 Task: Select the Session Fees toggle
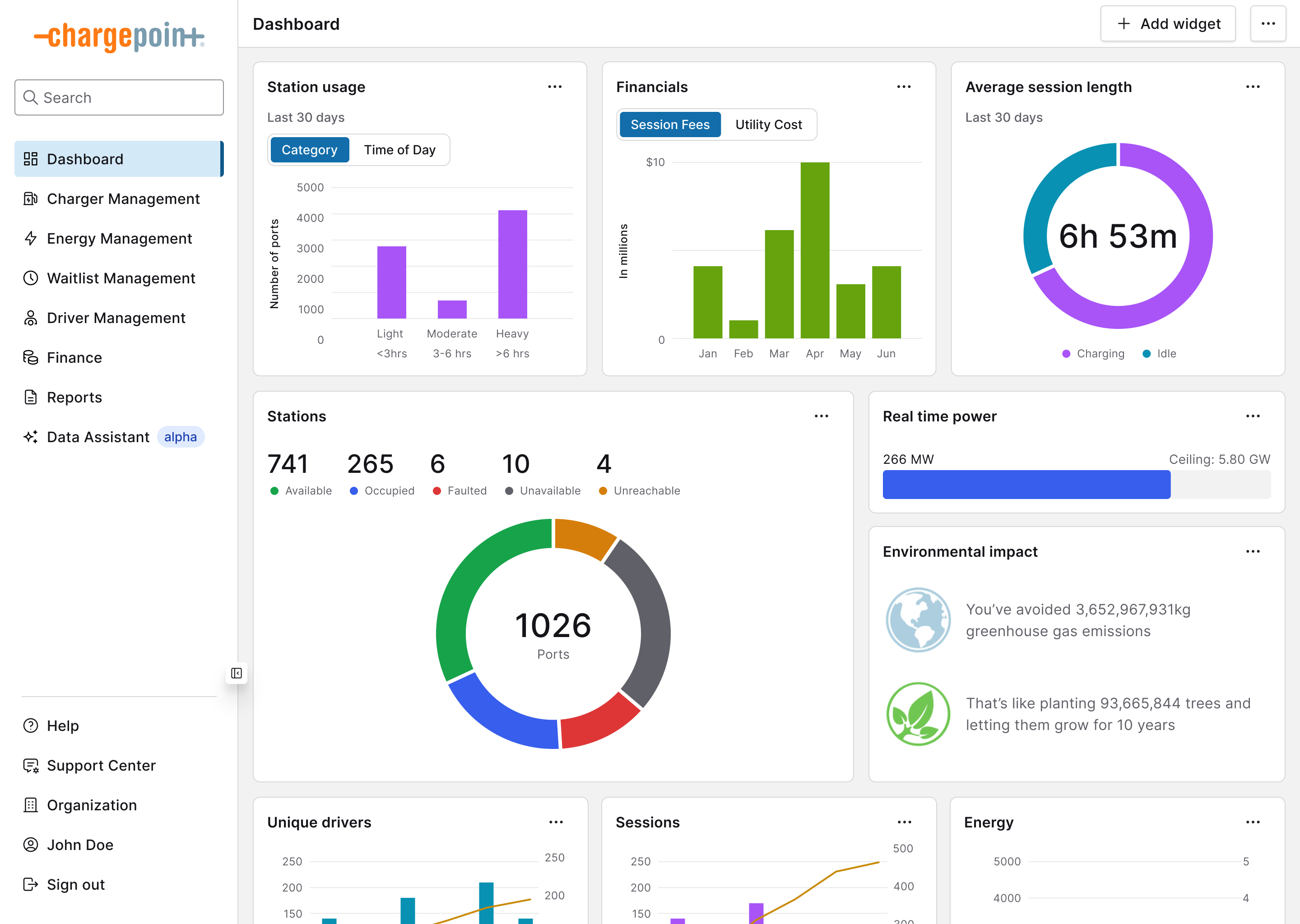coord(669,125)
